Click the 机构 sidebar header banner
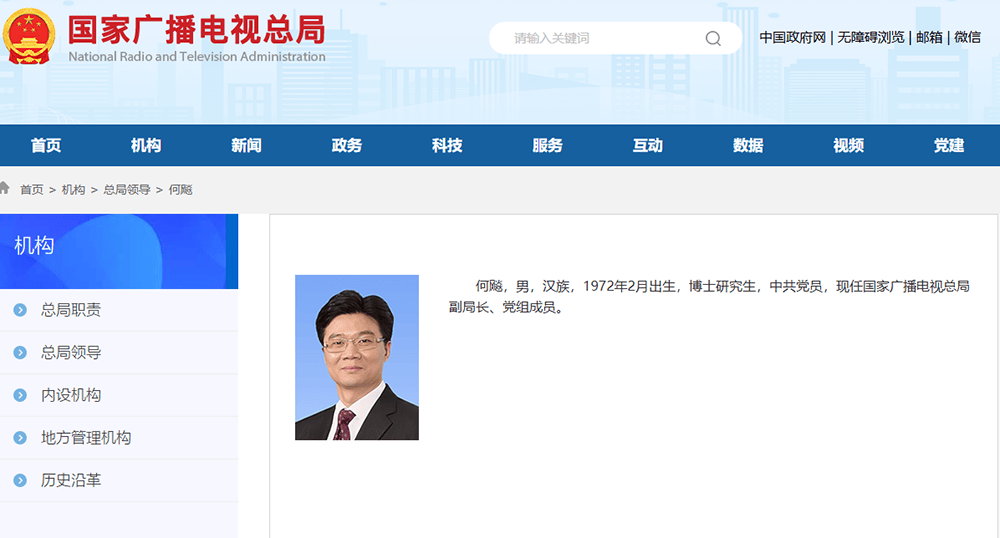 tap(119, 251)
